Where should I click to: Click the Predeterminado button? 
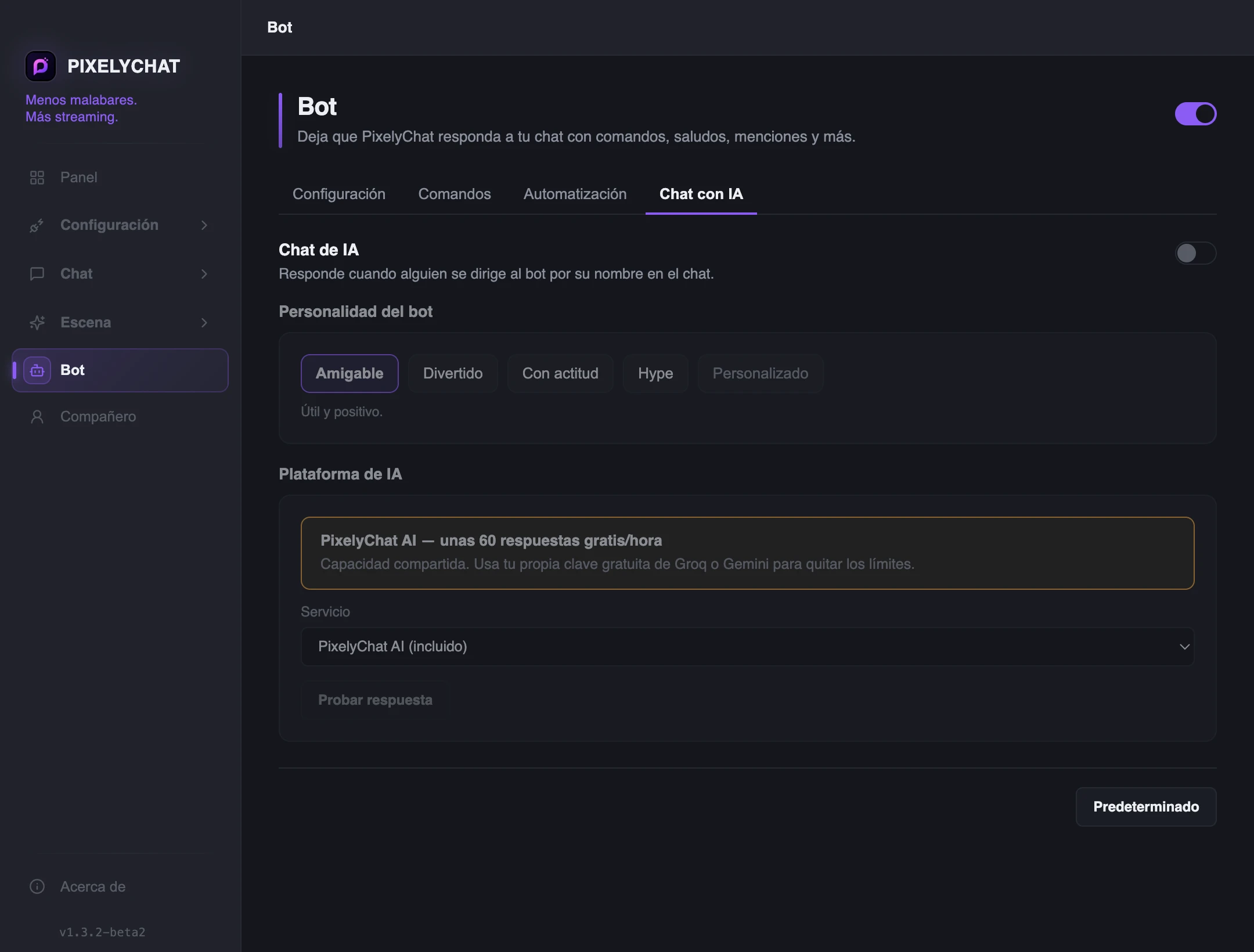coord(1146,807)
